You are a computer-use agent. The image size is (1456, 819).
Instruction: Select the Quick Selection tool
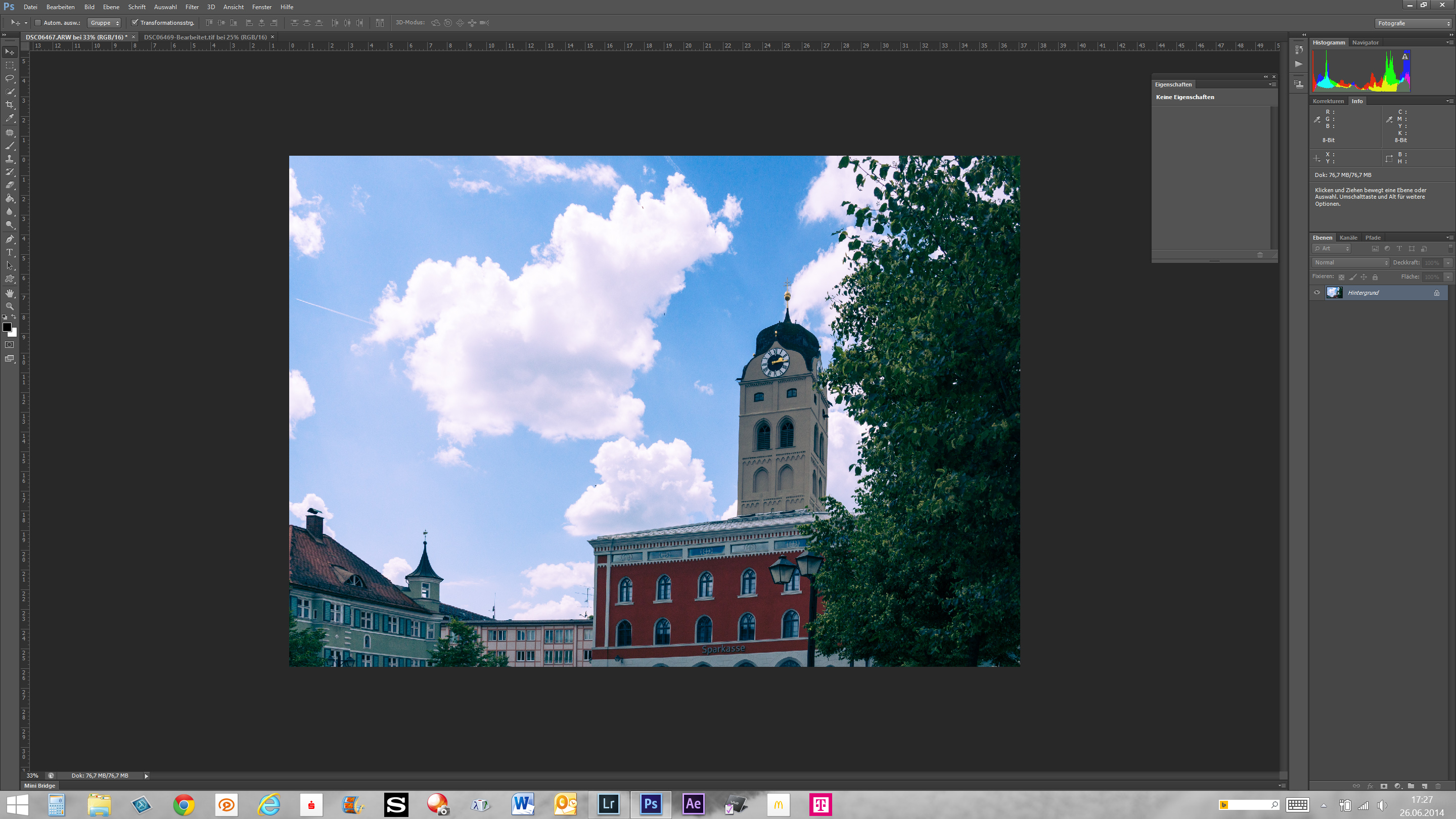[10, 92]
